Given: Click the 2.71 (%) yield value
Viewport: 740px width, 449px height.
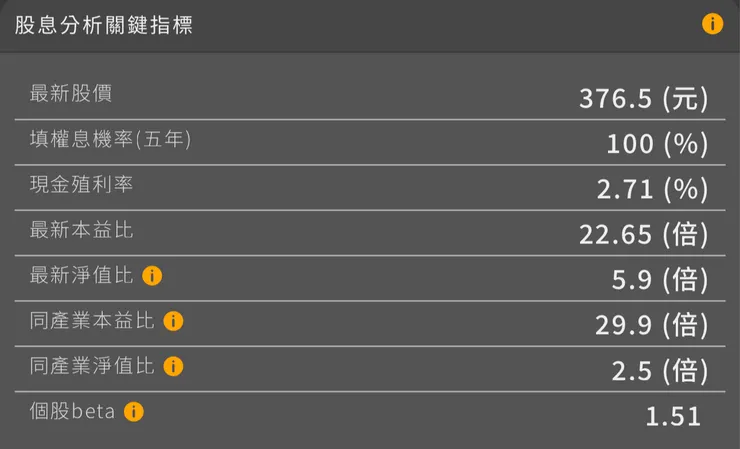Looking at the screenshot, I should 652,189.
